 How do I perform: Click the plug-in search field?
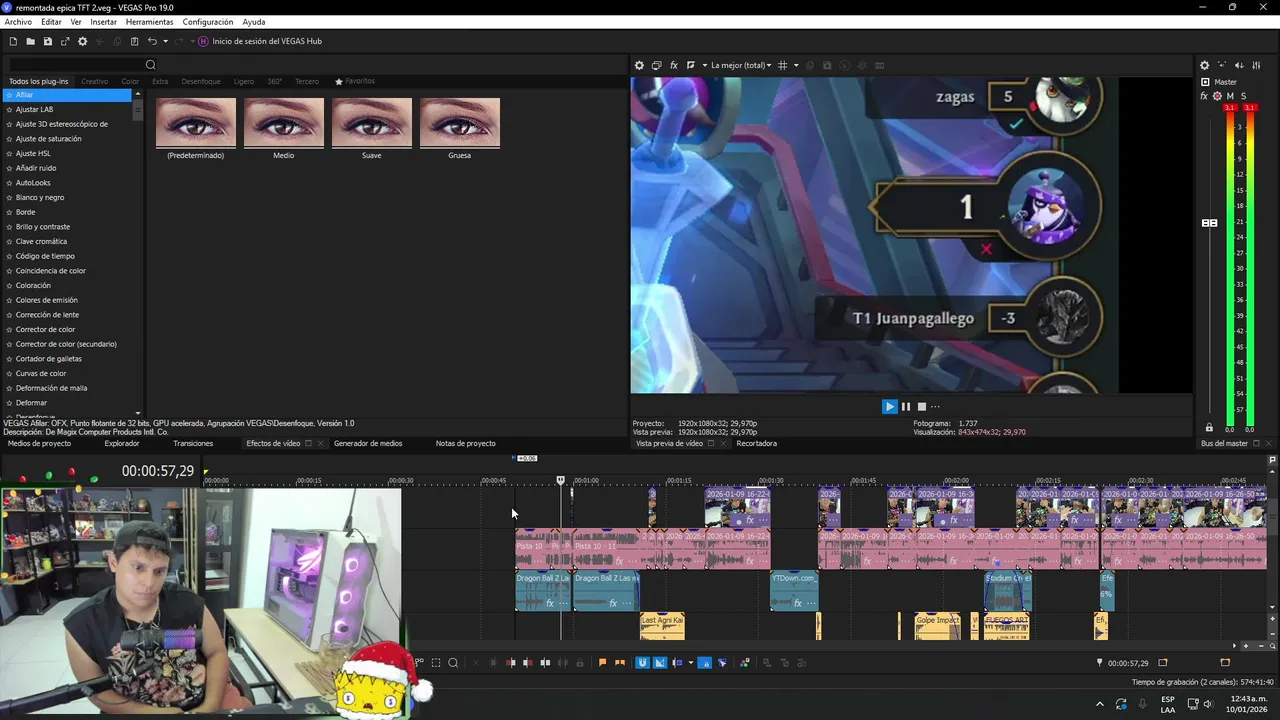point(76,65)
